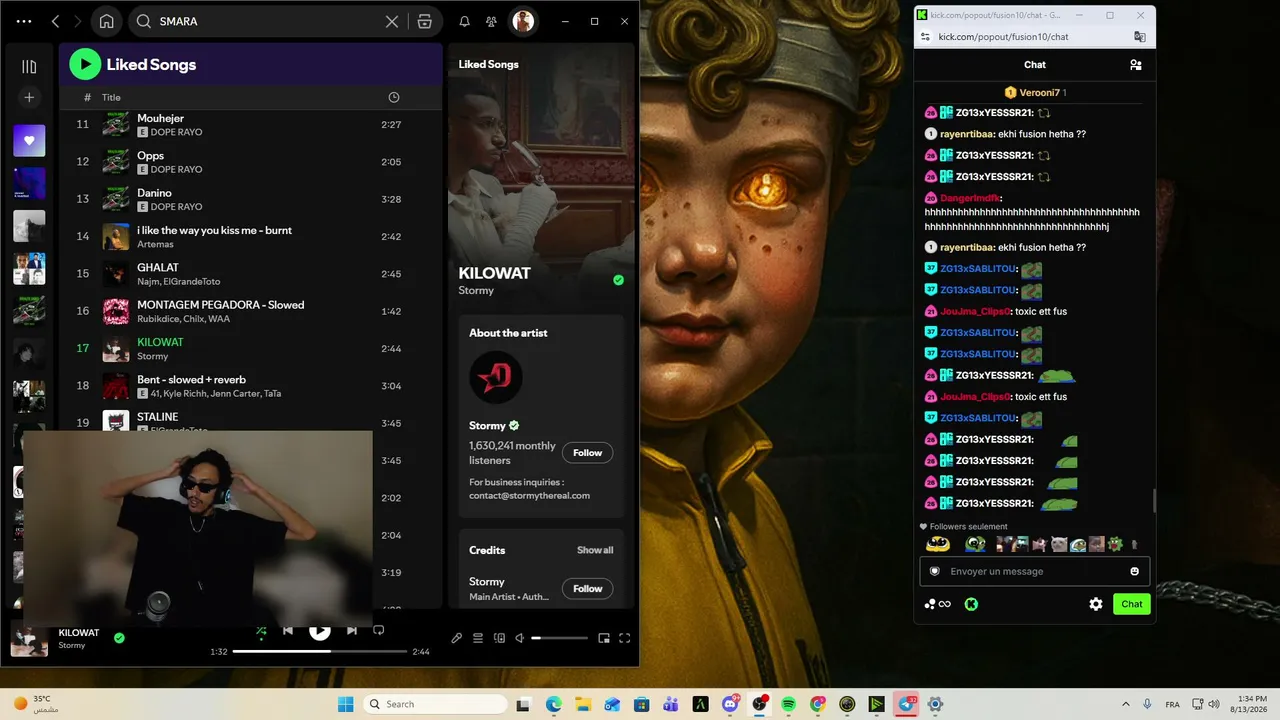
Task: Skip to the next track
Action: [352, 631]
